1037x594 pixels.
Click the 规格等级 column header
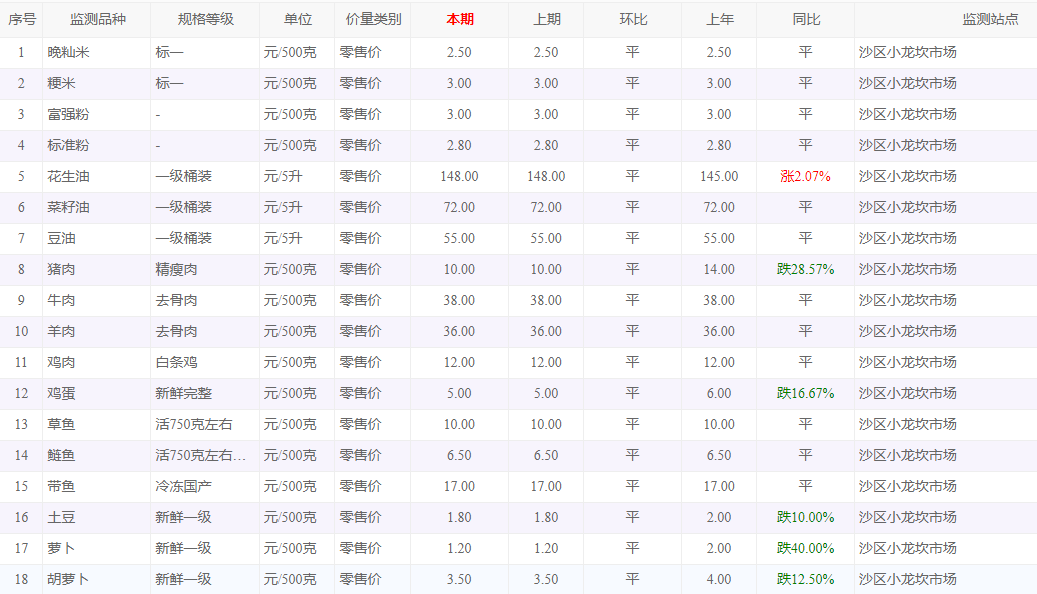click(205, 20)
